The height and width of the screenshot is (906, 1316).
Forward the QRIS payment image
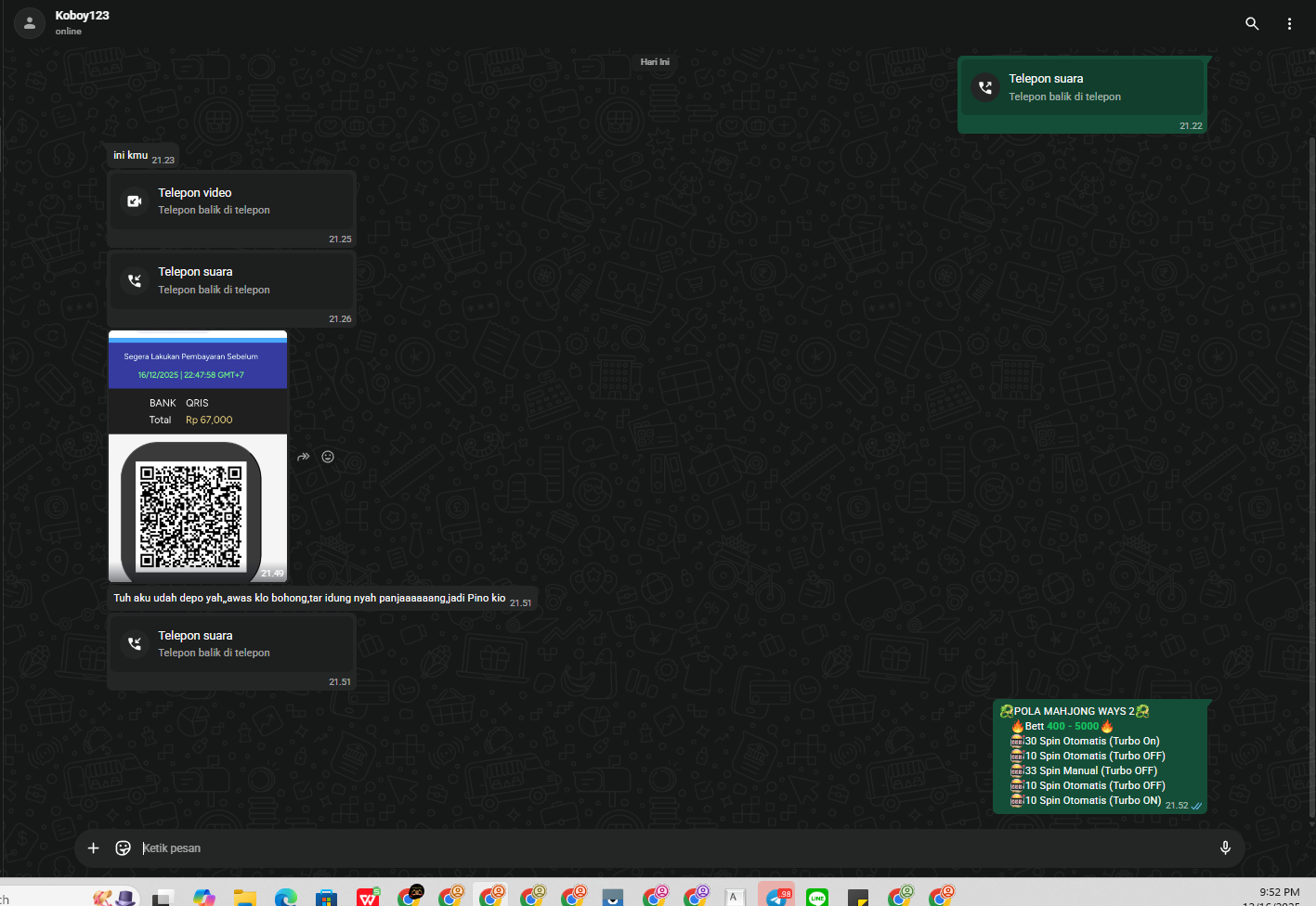(304, 457)
